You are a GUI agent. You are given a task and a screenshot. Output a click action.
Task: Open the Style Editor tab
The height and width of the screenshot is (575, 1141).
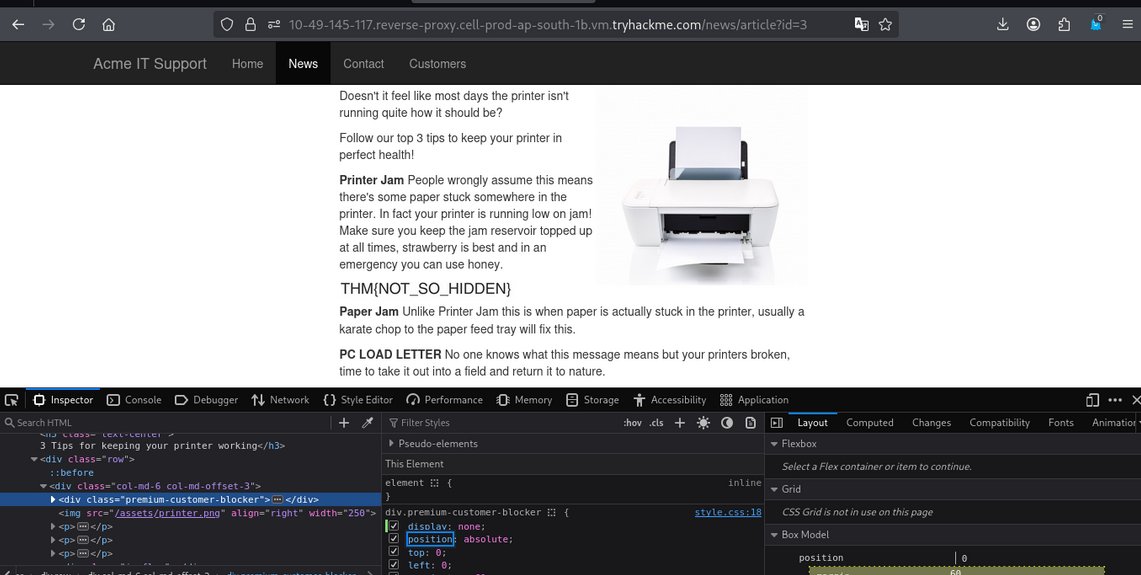358,400
